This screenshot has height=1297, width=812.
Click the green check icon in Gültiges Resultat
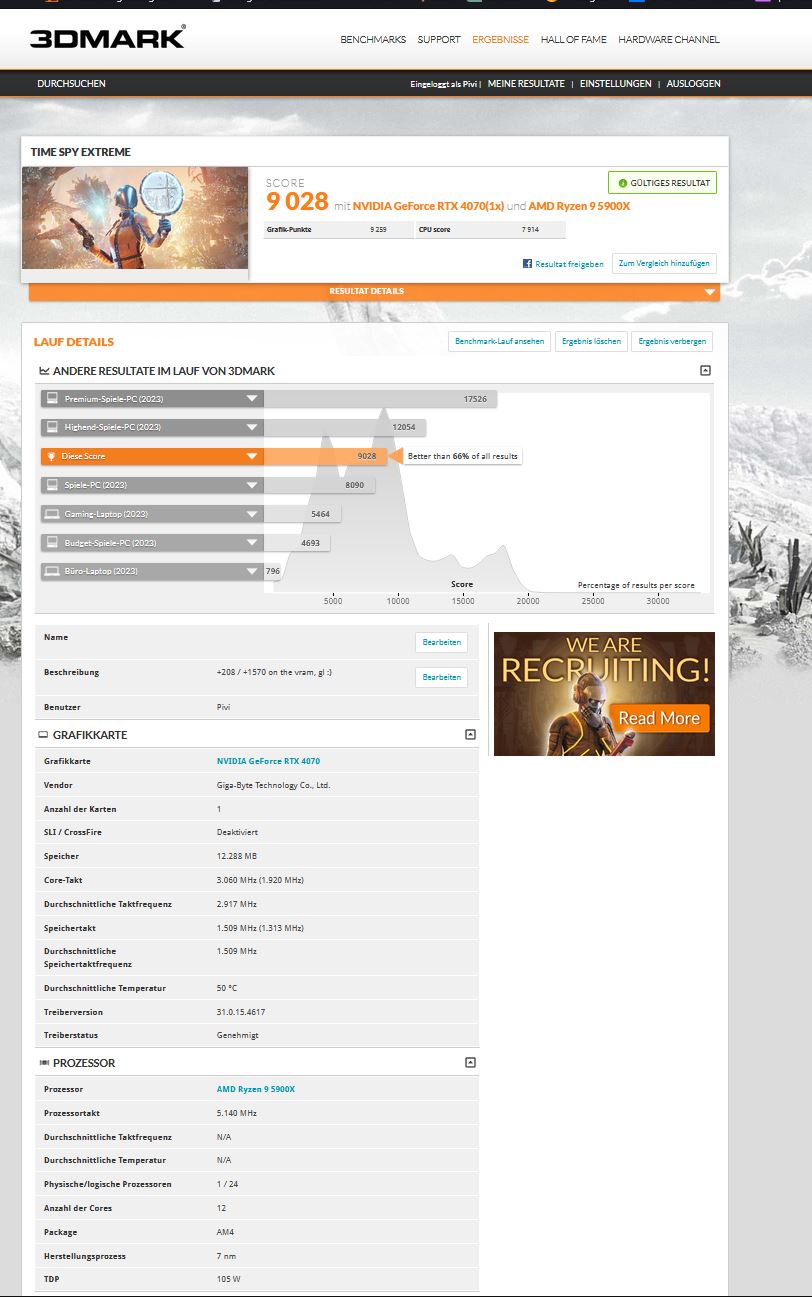click(622, 183)
